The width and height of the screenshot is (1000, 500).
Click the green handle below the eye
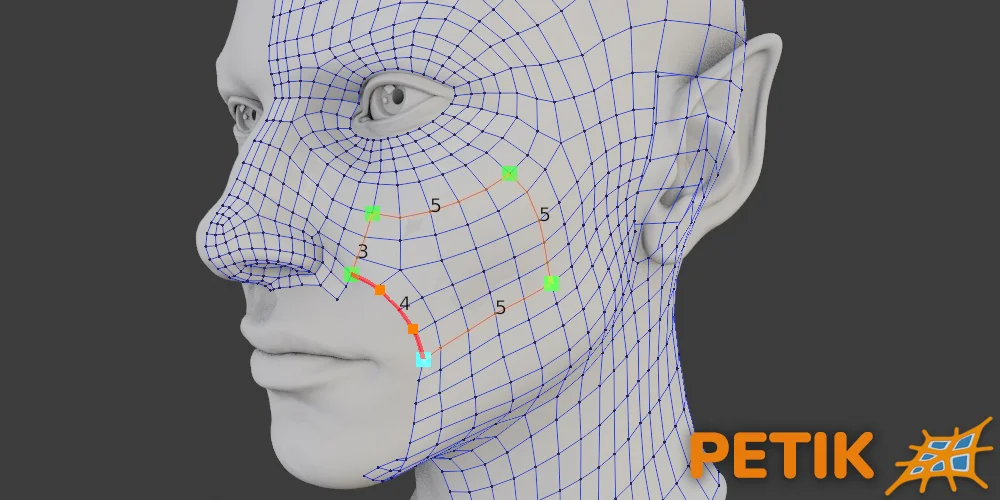click(372, 213)
